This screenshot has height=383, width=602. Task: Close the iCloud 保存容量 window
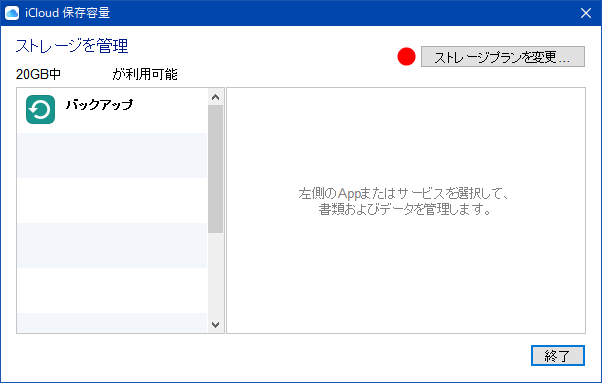tap(586, 13)
